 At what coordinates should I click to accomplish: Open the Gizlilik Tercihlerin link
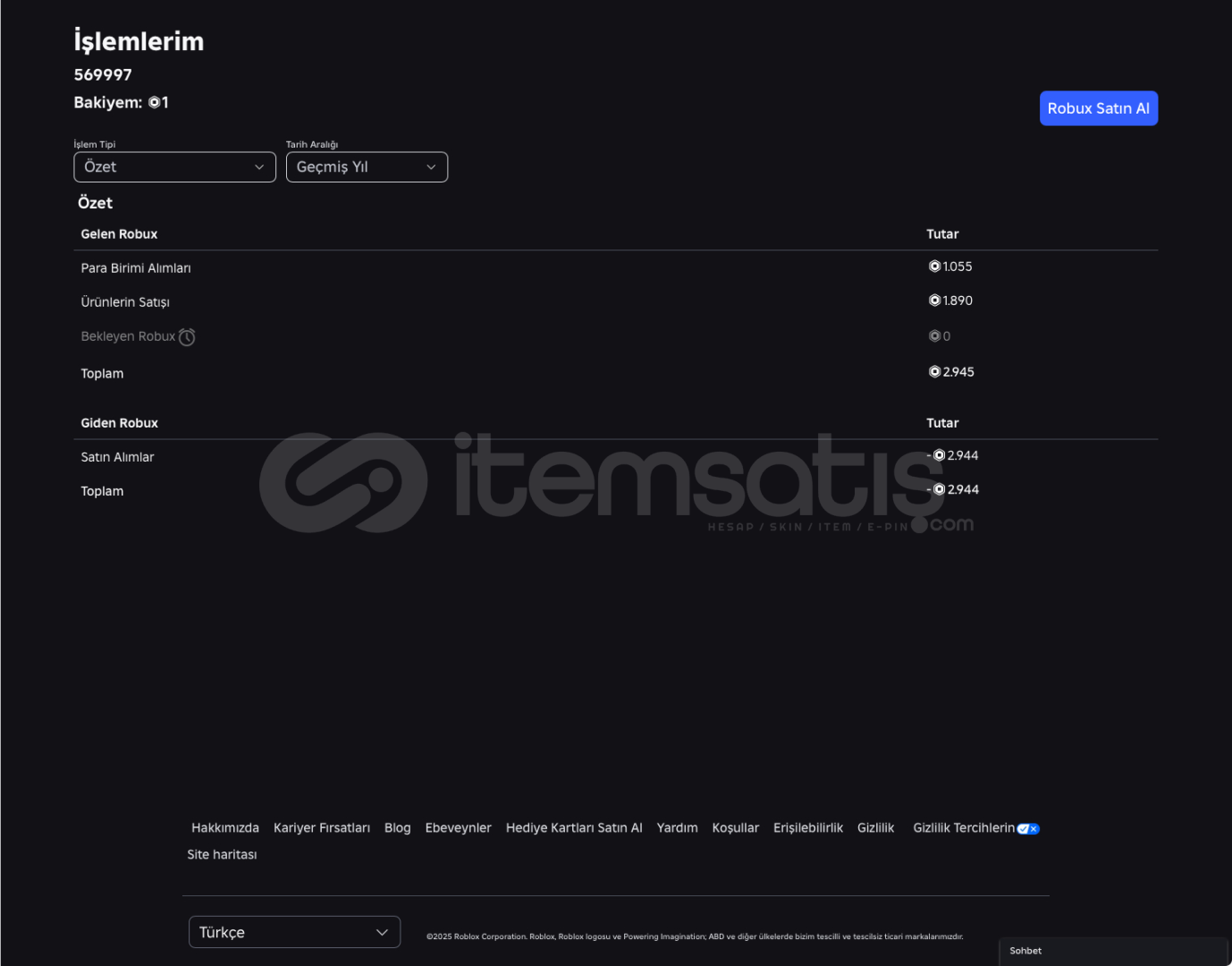(964, 828)
